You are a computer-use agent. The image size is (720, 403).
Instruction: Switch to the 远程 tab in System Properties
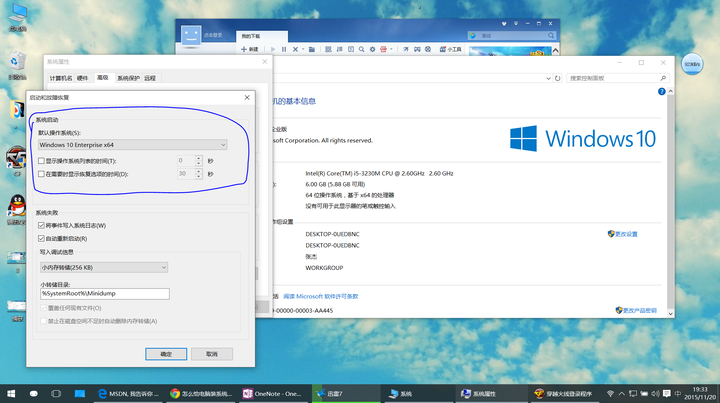click(150, 78)
